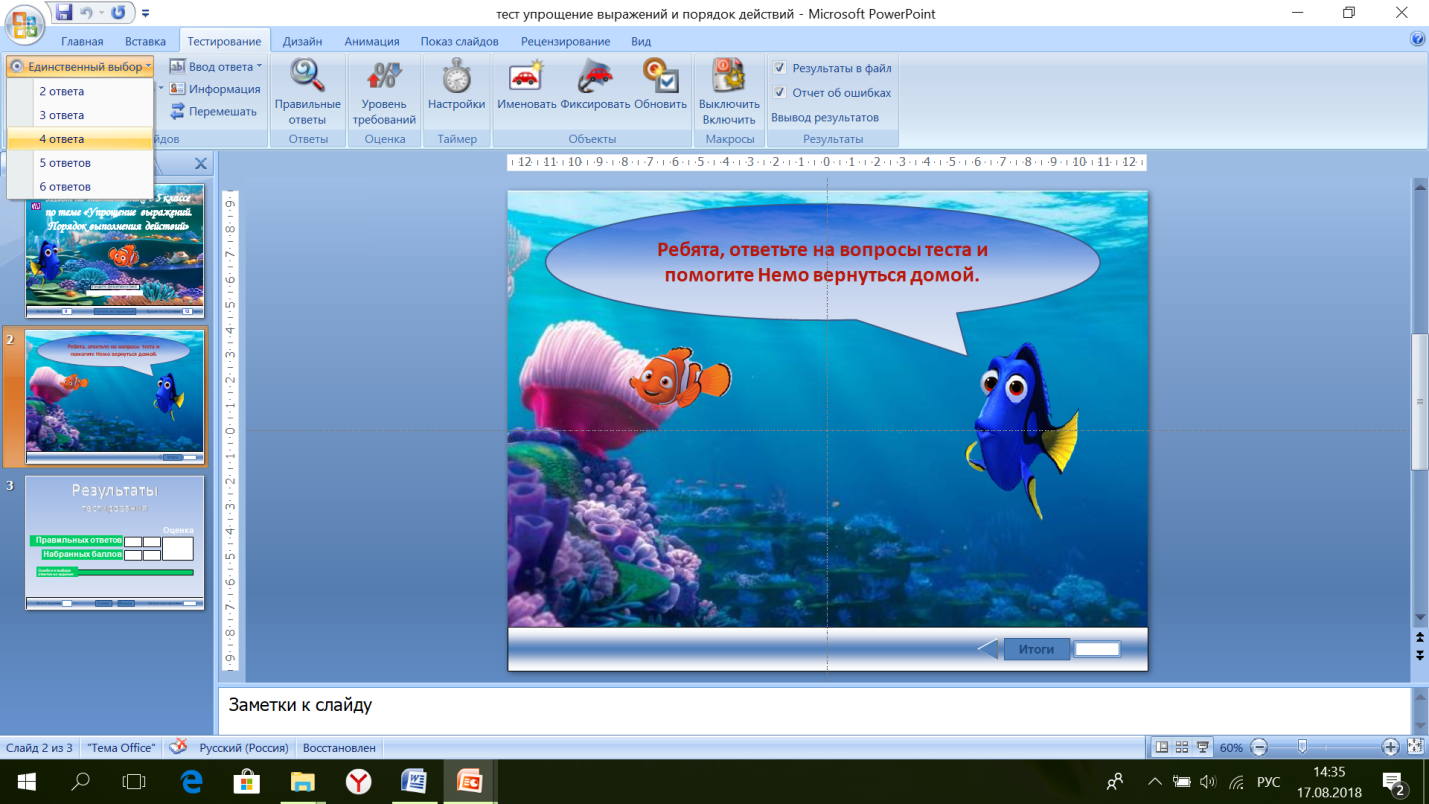Screen dimensions: 1429x804
Task: Go to previous slide using scrollbar arrow
Action: 1419,636
